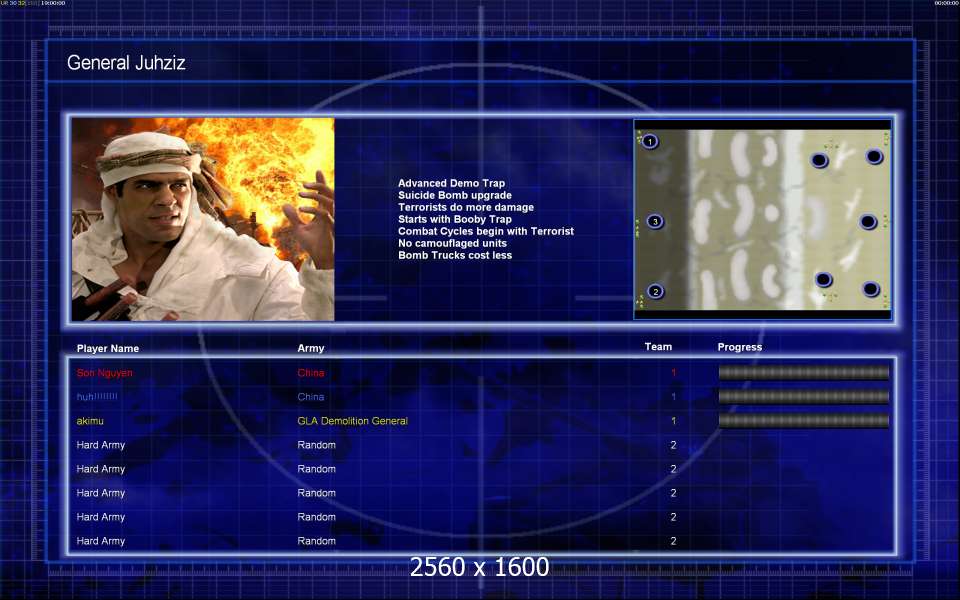Click the map preview thumbnail

(762, 219)
